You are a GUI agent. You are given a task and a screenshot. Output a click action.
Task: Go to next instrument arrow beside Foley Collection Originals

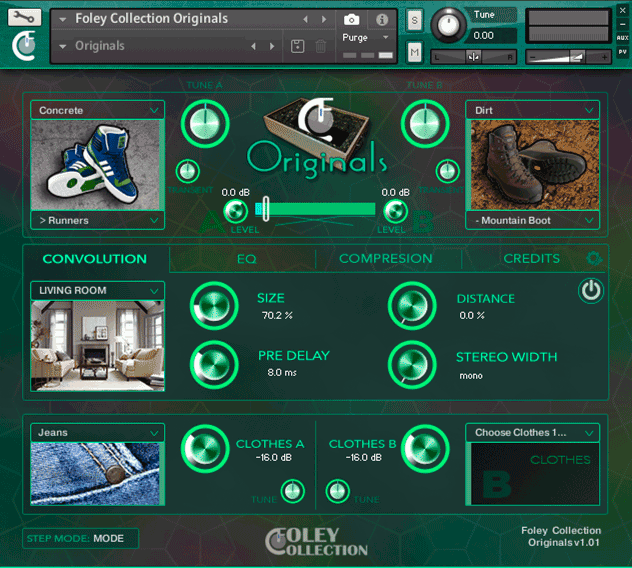coord(324,19)
